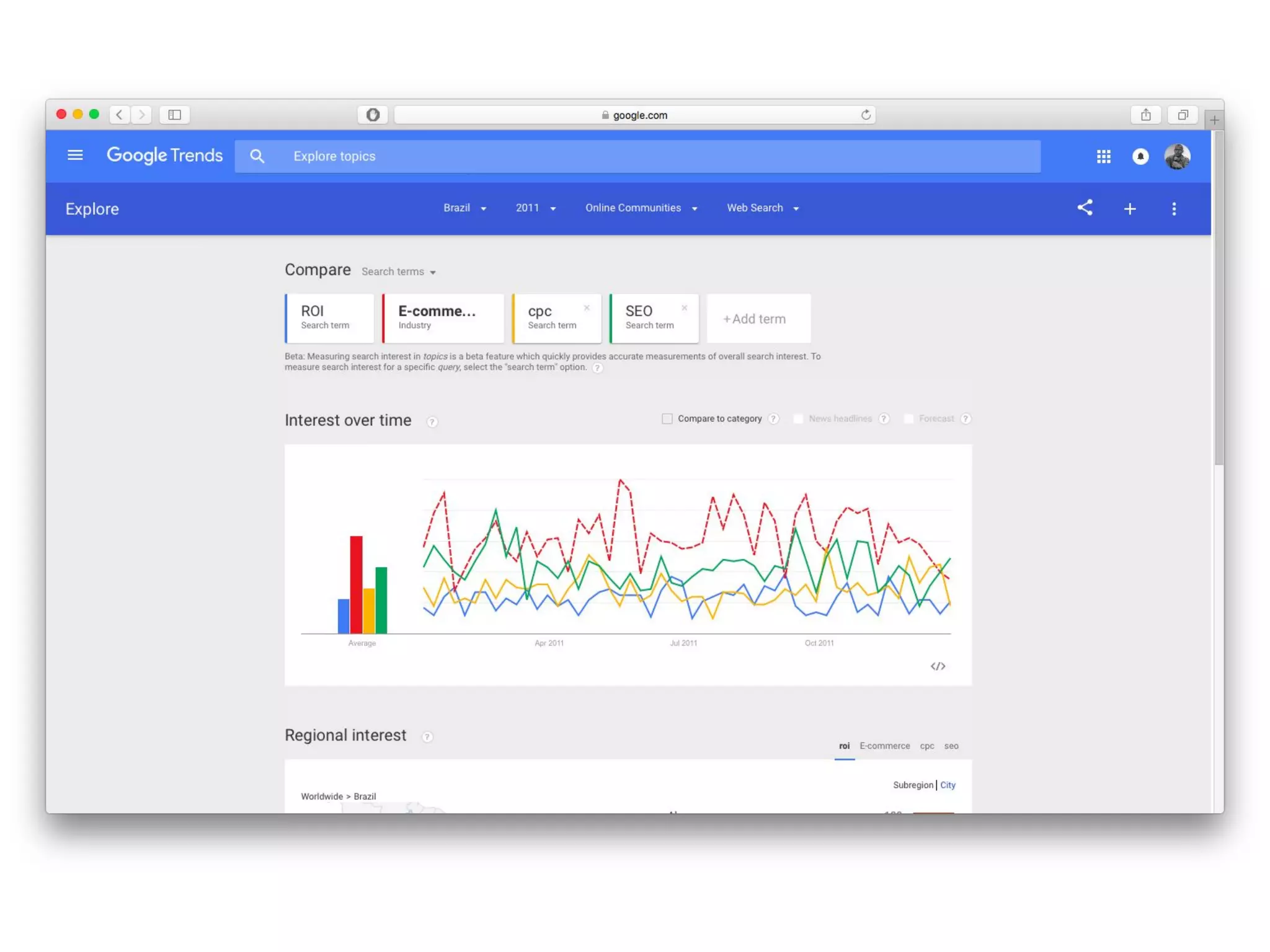Viewport: 1270px width, 952px height.
Task: Open the hamburger navigation menu
Action: (x=75, y=155)
